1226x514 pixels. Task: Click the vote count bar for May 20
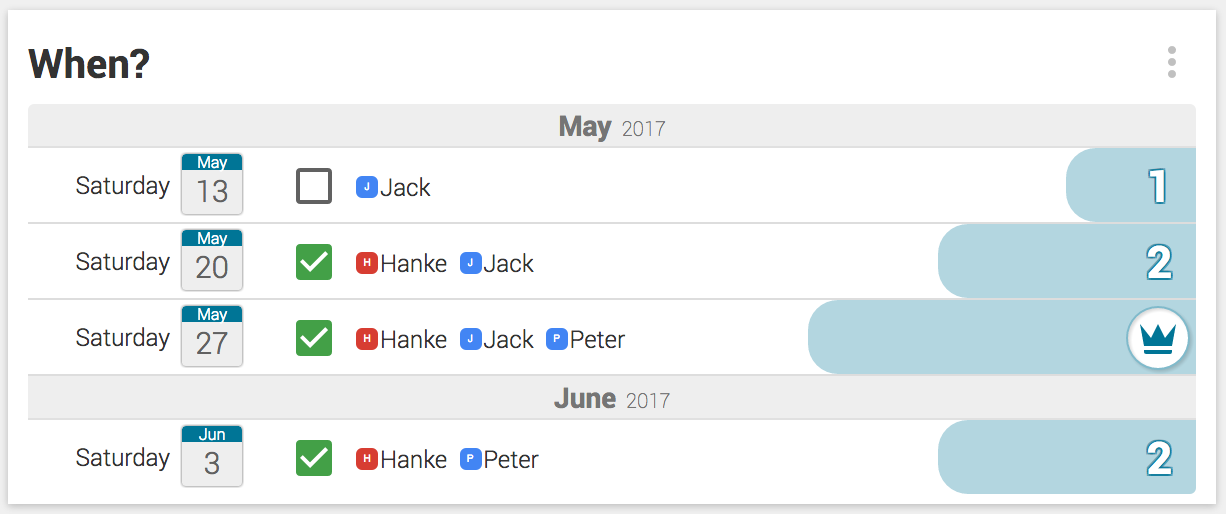point(1066,261)
